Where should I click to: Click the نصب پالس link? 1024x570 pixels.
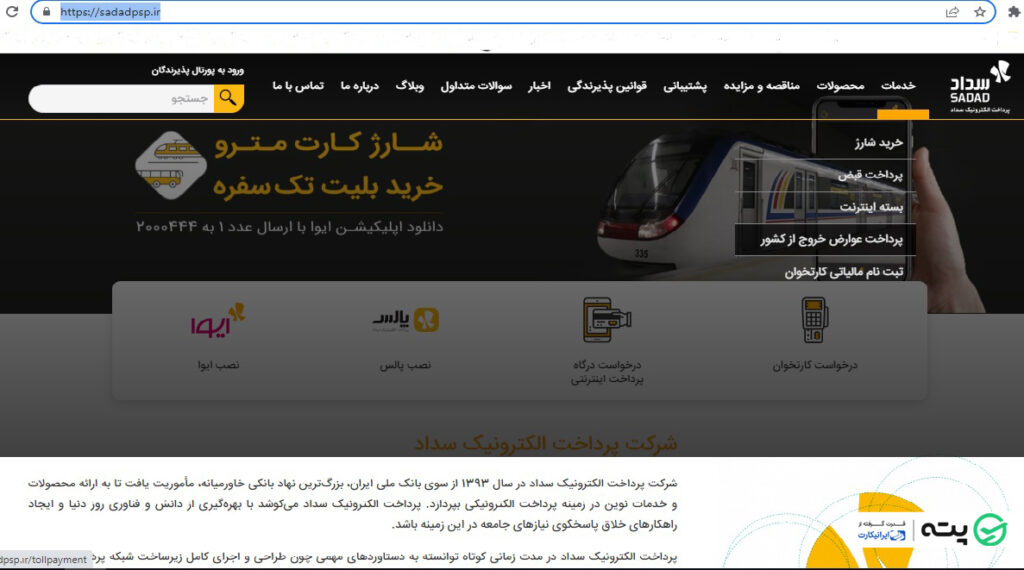pos(405,365)
